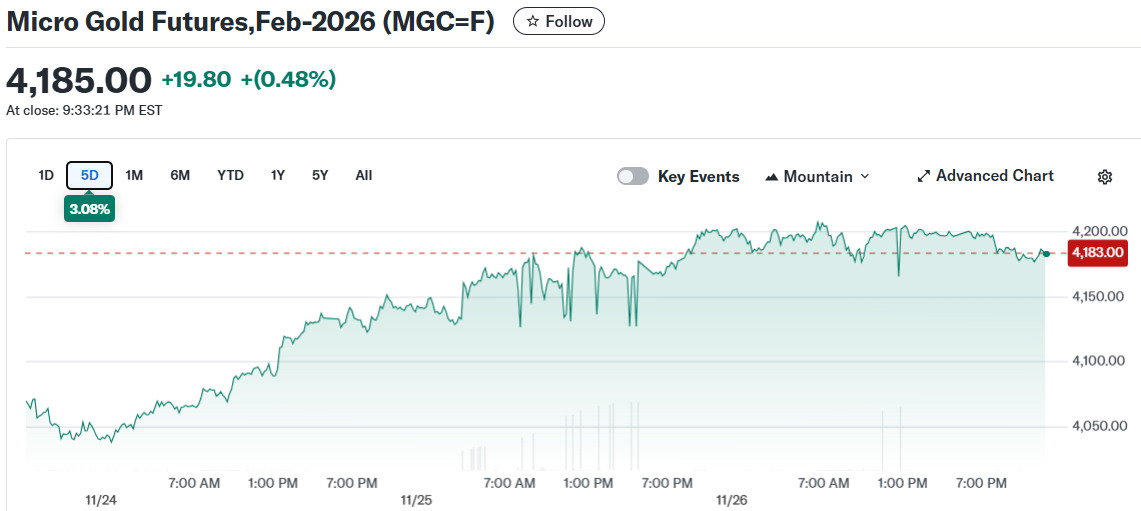Toggle the Key Events switch
The image size is (1141, 511).
coord(633,177)
